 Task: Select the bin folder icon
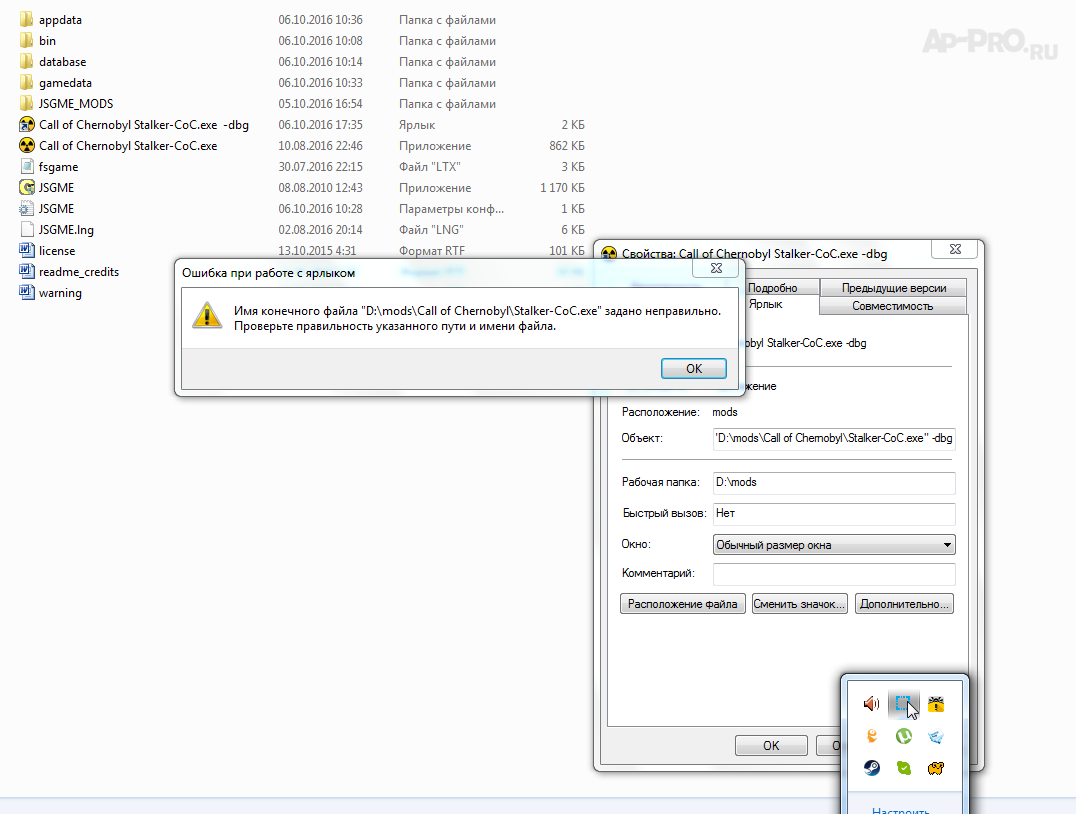point(26,40)
